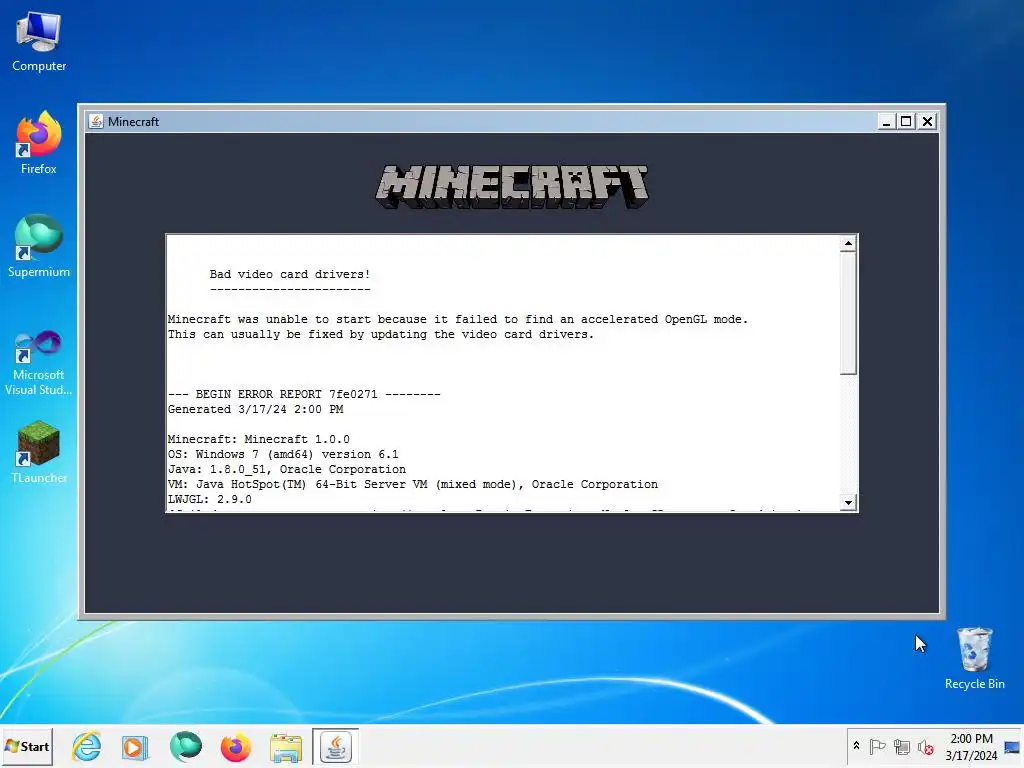Viewport: 1024px width, 768px height.
Task: Click the 'Java: 1.8.0_51, Oracle Corporation' line
Action: (x=287, y=470)
